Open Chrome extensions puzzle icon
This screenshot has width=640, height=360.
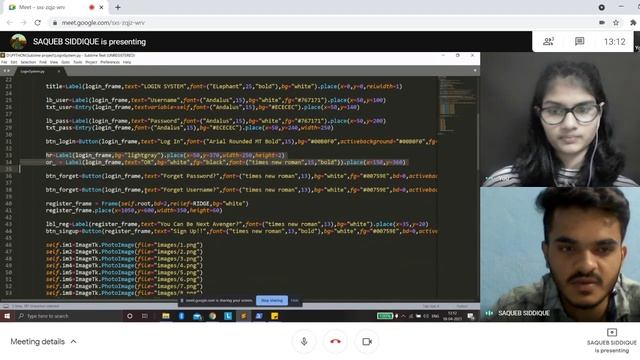633,23
